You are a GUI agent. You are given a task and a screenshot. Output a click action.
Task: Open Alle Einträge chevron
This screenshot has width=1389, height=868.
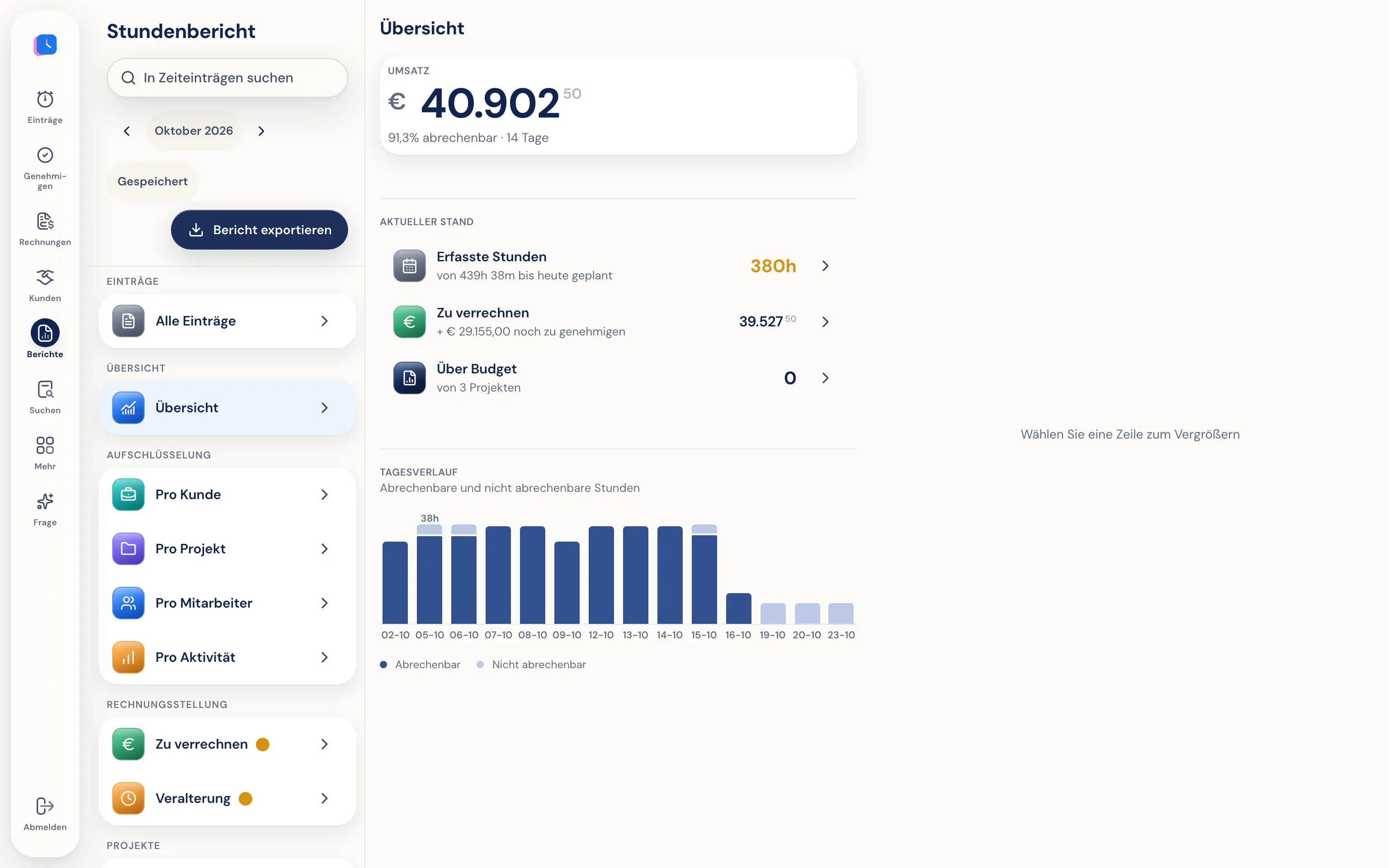[x=324, y=321]
